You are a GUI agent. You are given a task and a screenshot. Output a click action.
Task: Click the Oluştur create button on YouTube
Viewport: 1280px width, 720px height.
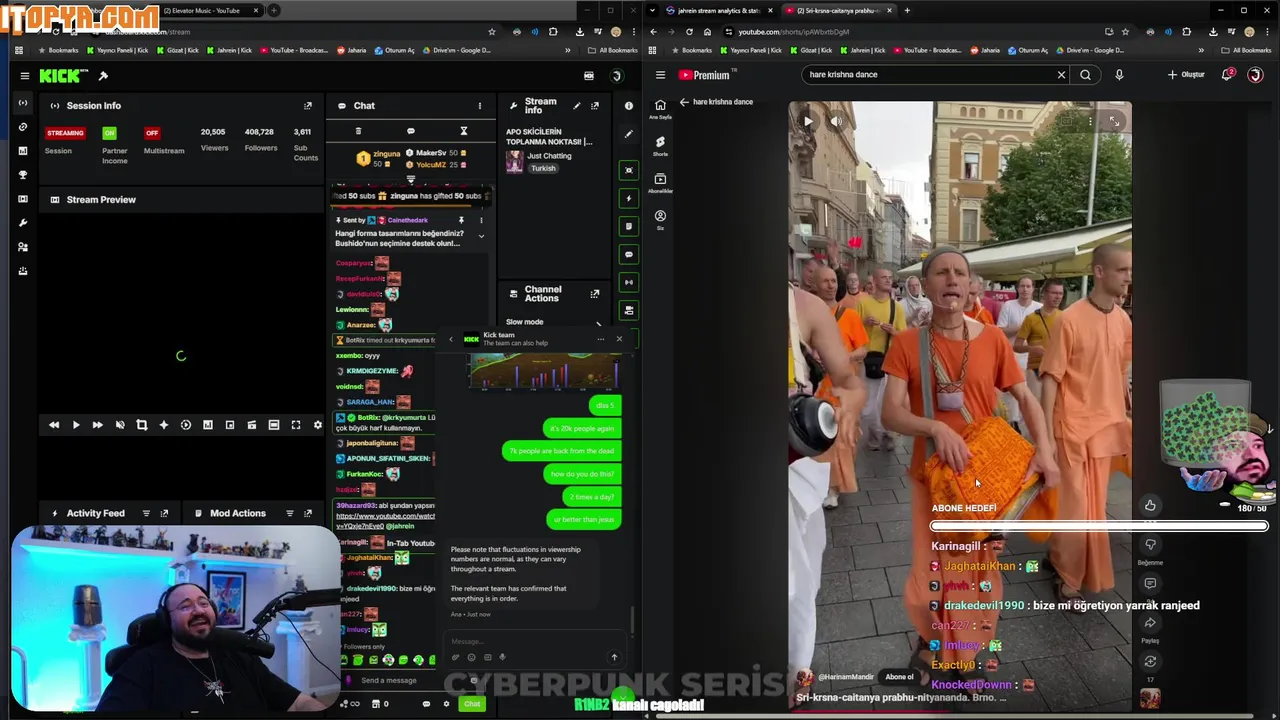coord(1187,75)
